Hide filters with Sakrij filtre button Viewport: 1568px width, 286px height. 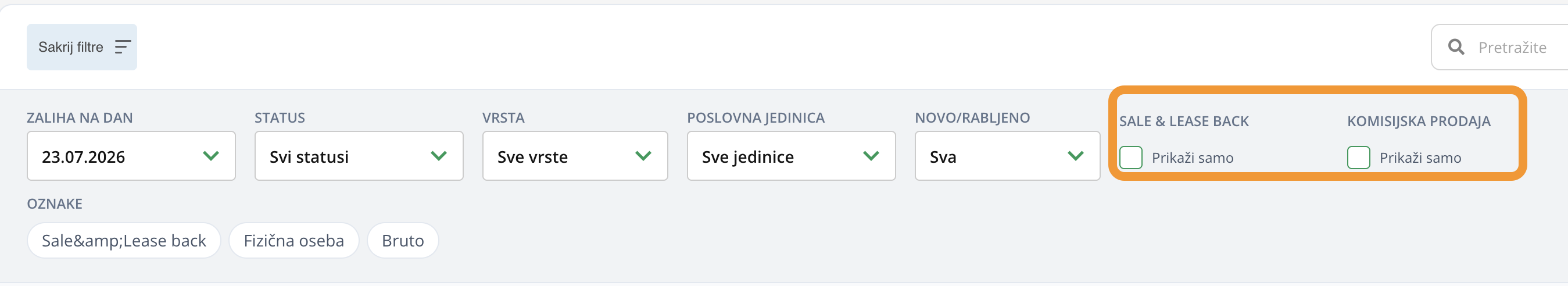(81, 47)
